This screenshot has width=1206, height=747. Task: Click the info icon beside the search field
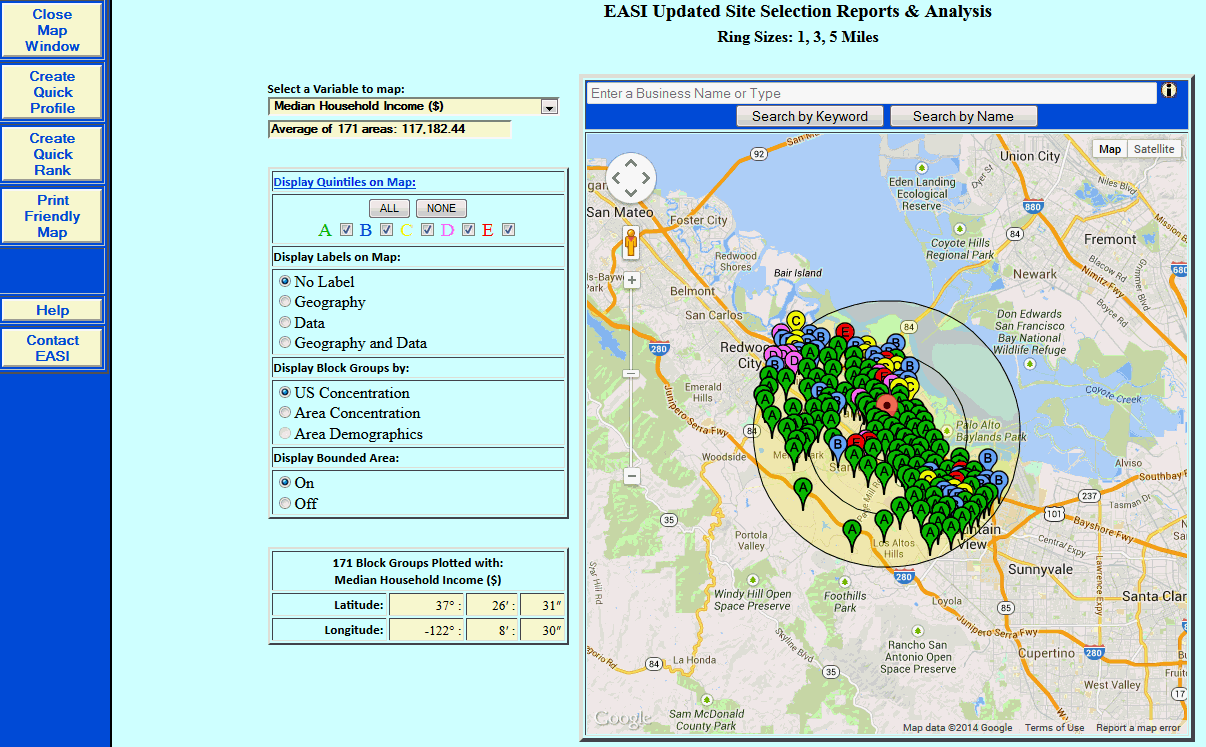[1169, 91]
